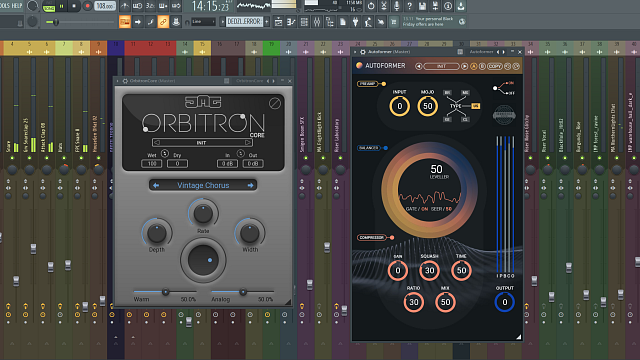The height and width of the screenshot is (360, 640).
Task: Stop playback with the transport stop button
Action: pos(74,6)
